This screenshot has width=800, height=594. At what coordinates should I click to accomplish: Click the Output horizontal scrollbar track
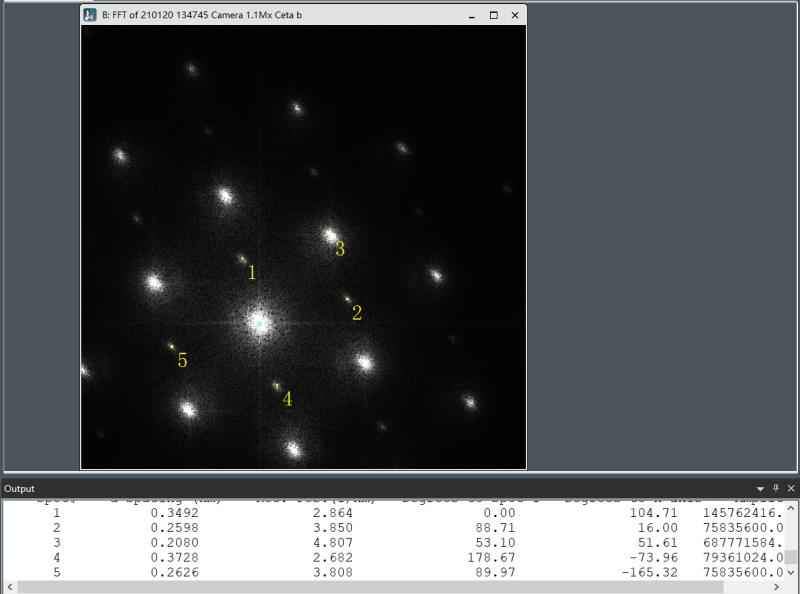tap(400, 587)
